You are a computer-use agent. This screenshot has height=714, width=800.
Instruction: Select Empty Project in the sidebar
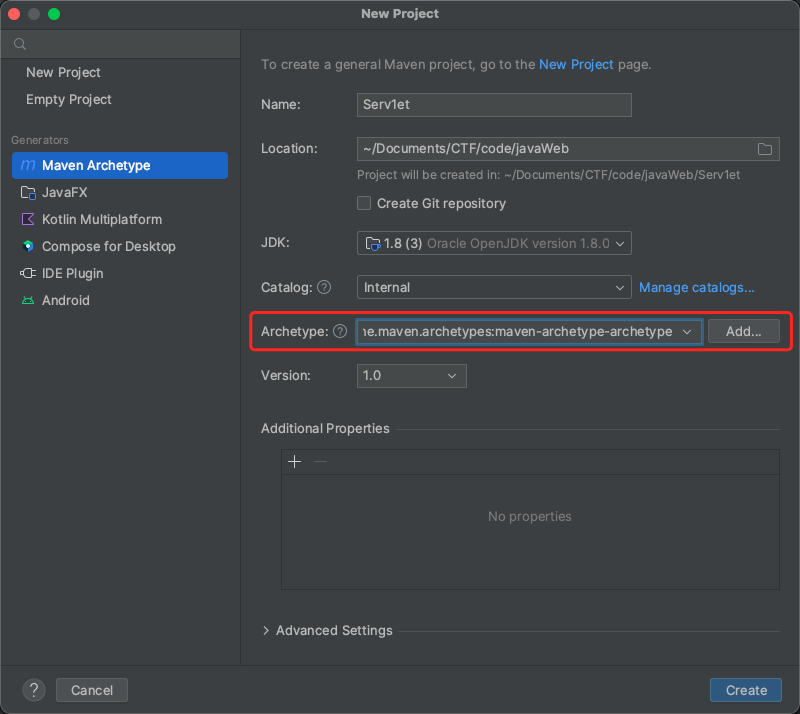point(69,100)
